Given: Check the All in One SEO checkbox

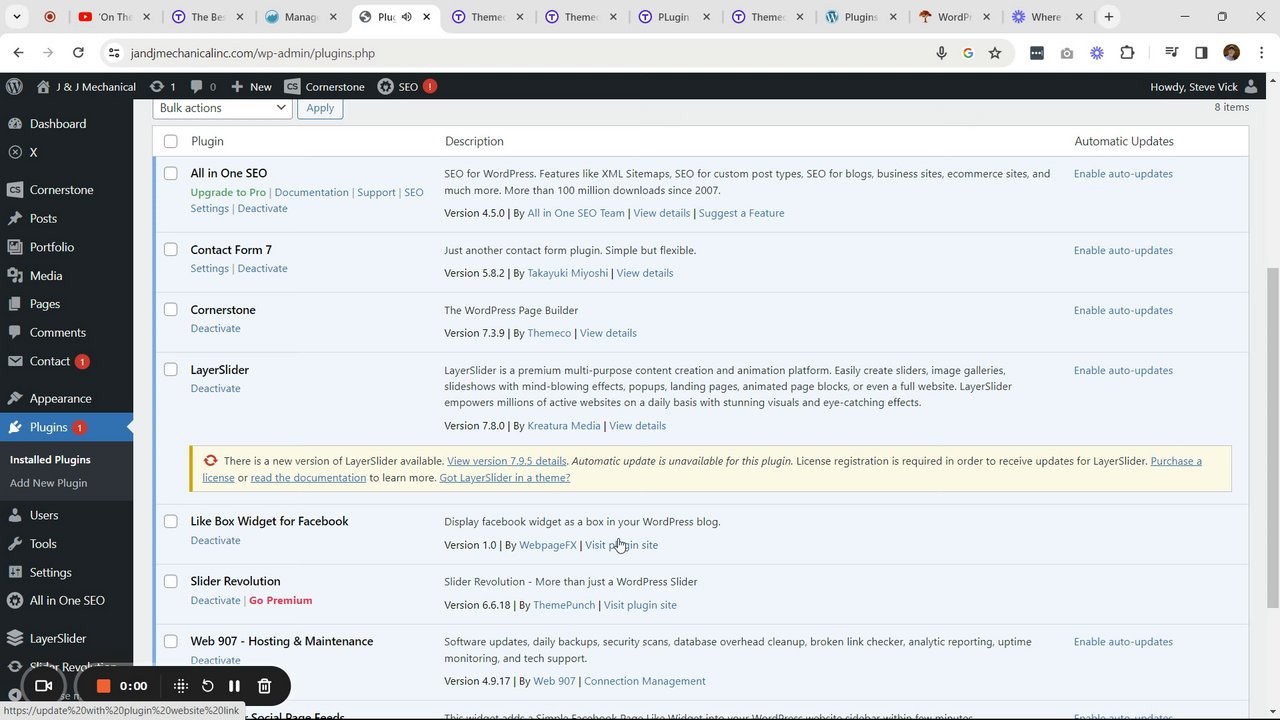Looking at the screenshot, I should point(171,173).
